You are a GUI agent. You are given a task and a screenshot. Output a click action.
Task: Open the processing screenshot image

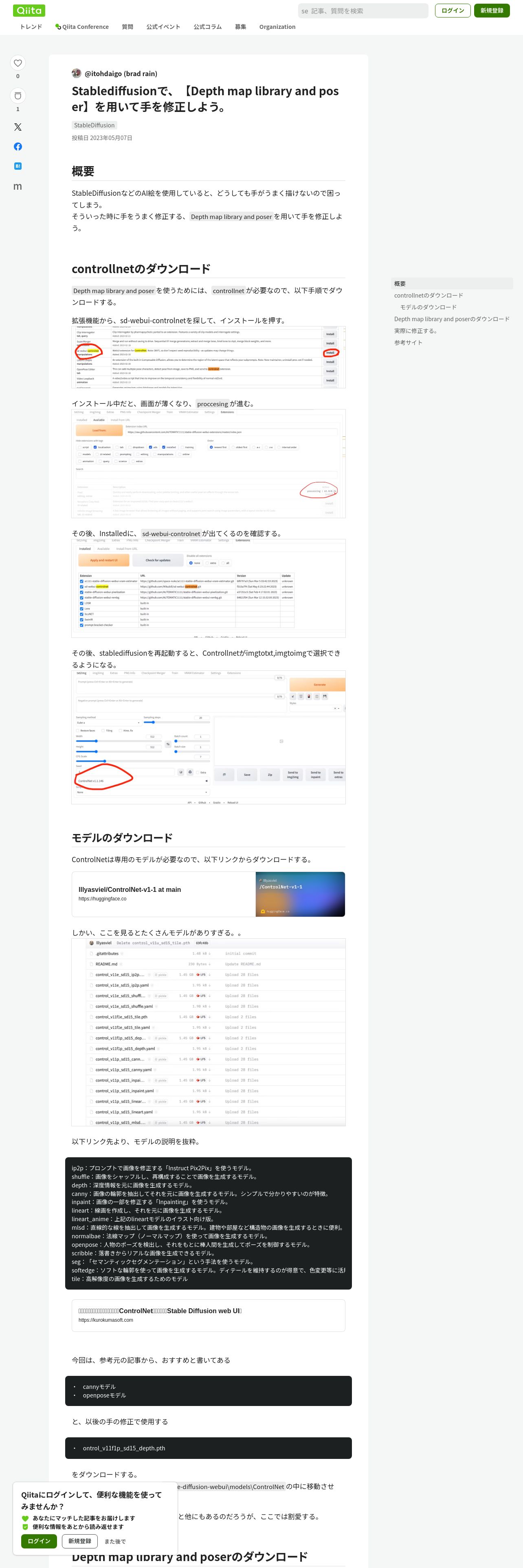tap(208, 464)
